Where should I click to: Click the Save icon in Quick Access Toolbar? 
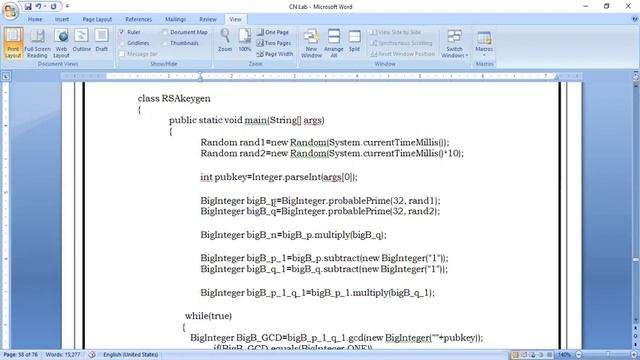[28, 7]
